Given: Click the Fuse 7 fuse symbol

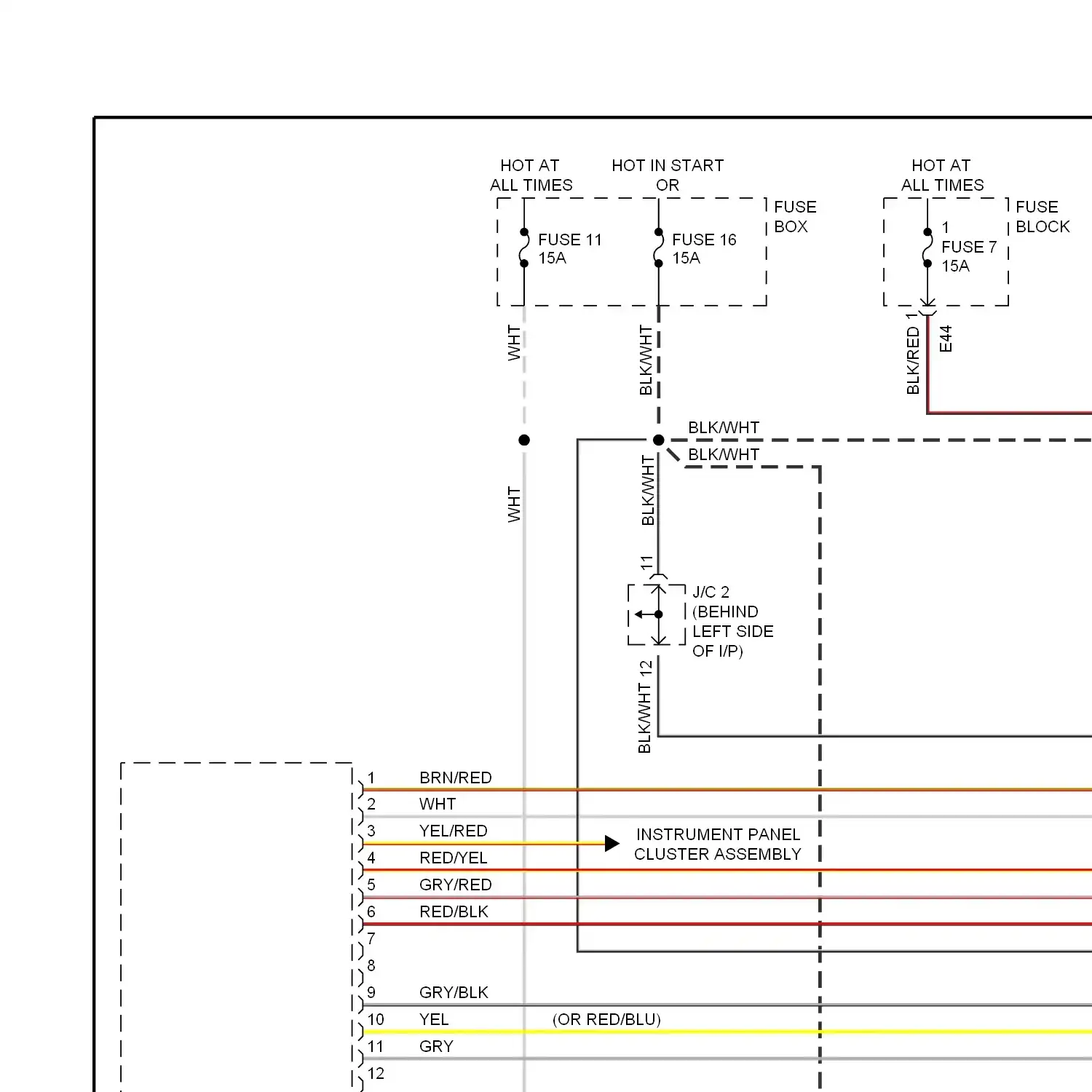Looking at the screenshot, I should [x=927, y=248].
